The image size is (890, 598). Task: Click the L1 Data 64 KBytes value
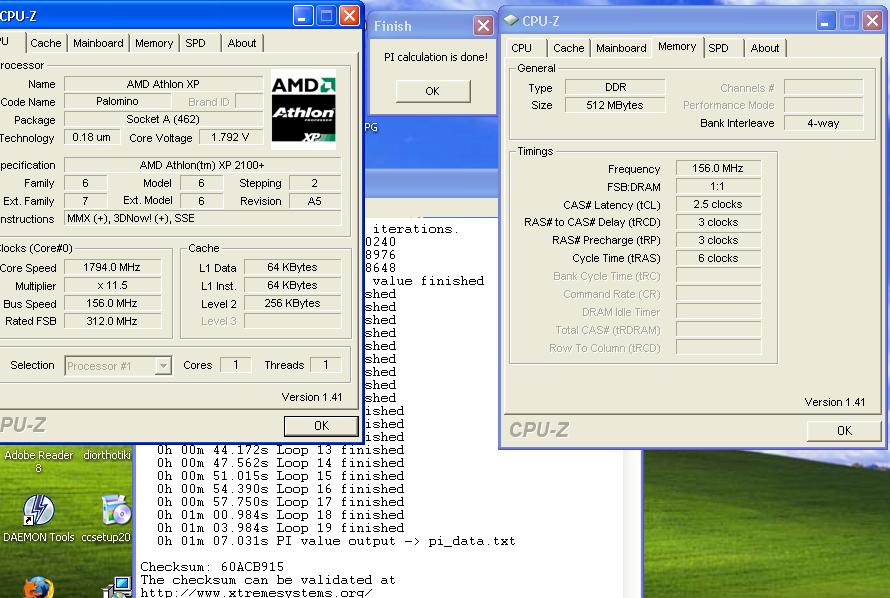coord(292,267)
